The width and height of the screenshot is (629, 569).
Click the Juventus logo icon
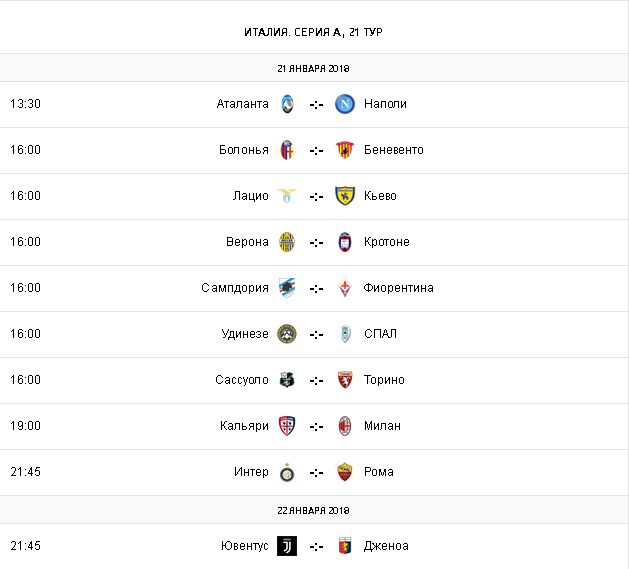click(x=287, y=546)
